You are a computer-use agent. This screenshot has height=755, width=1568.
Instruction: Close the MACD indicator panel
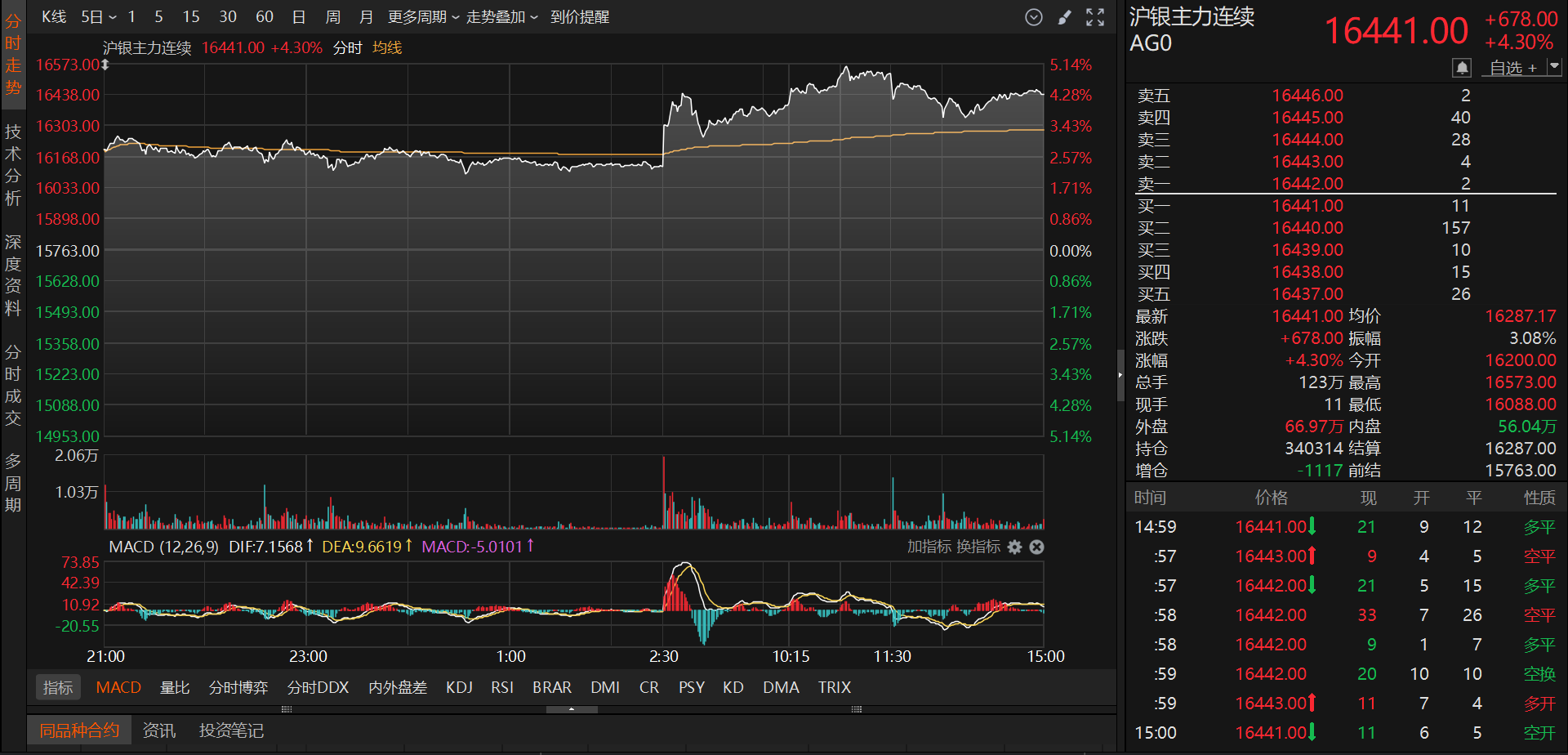[1036, 547]
